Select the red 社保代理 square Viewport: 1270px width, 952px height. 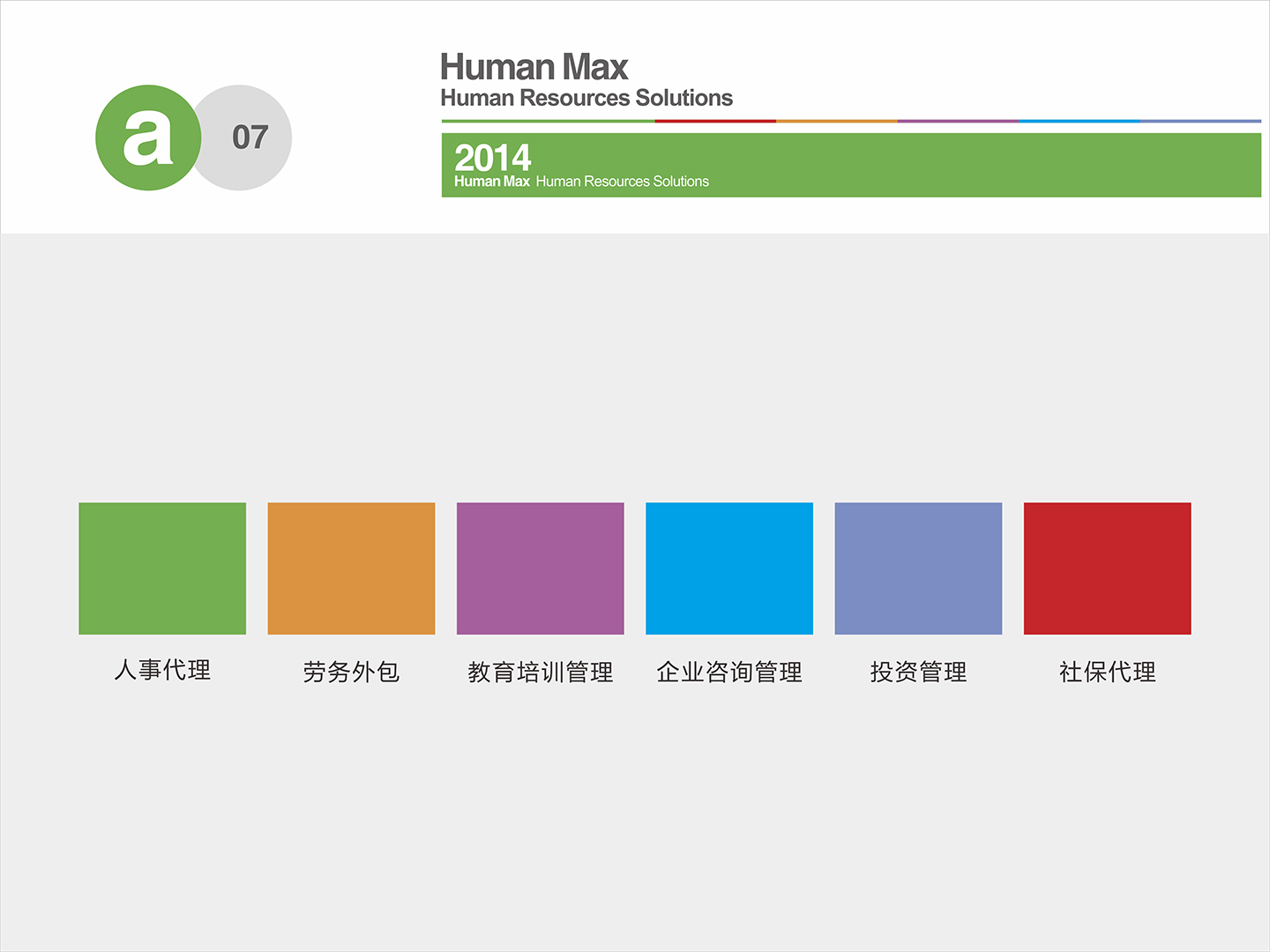point(1108,569)
